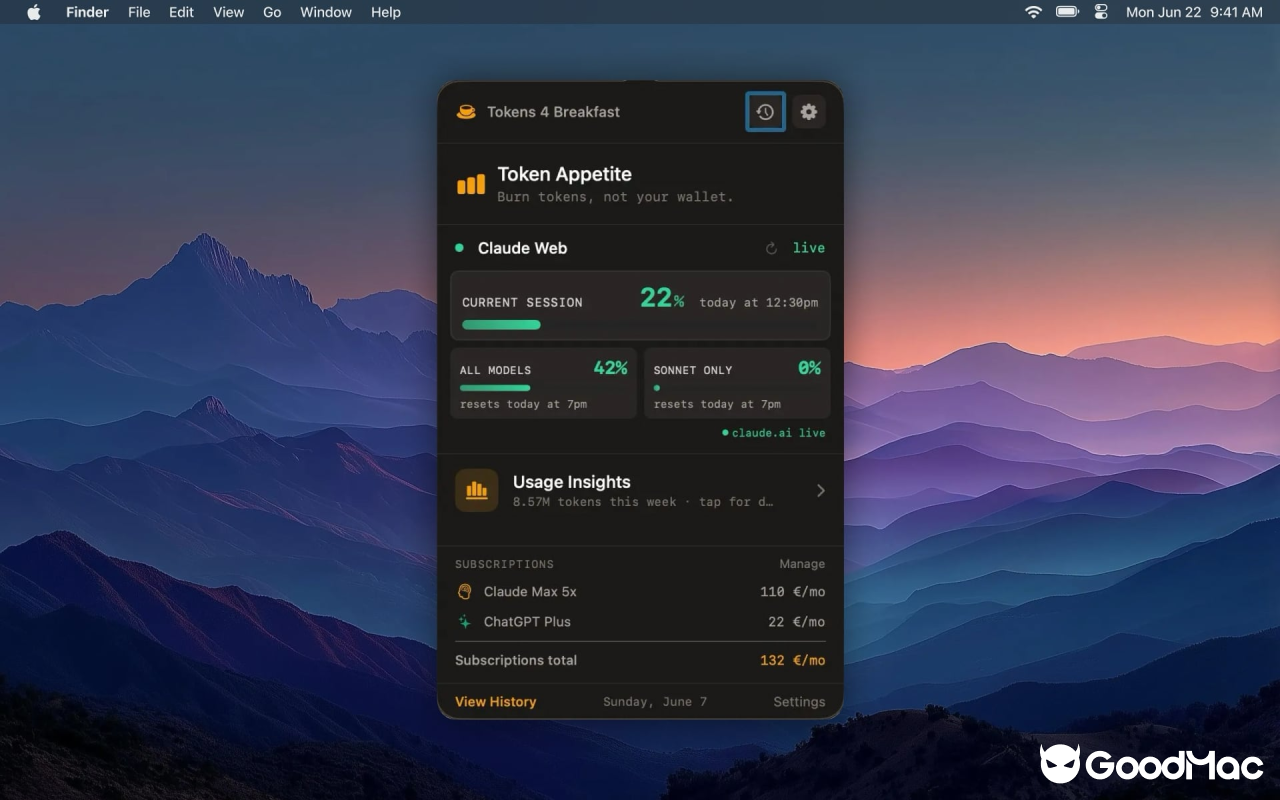Click 'Claude Web' heading

522,248
